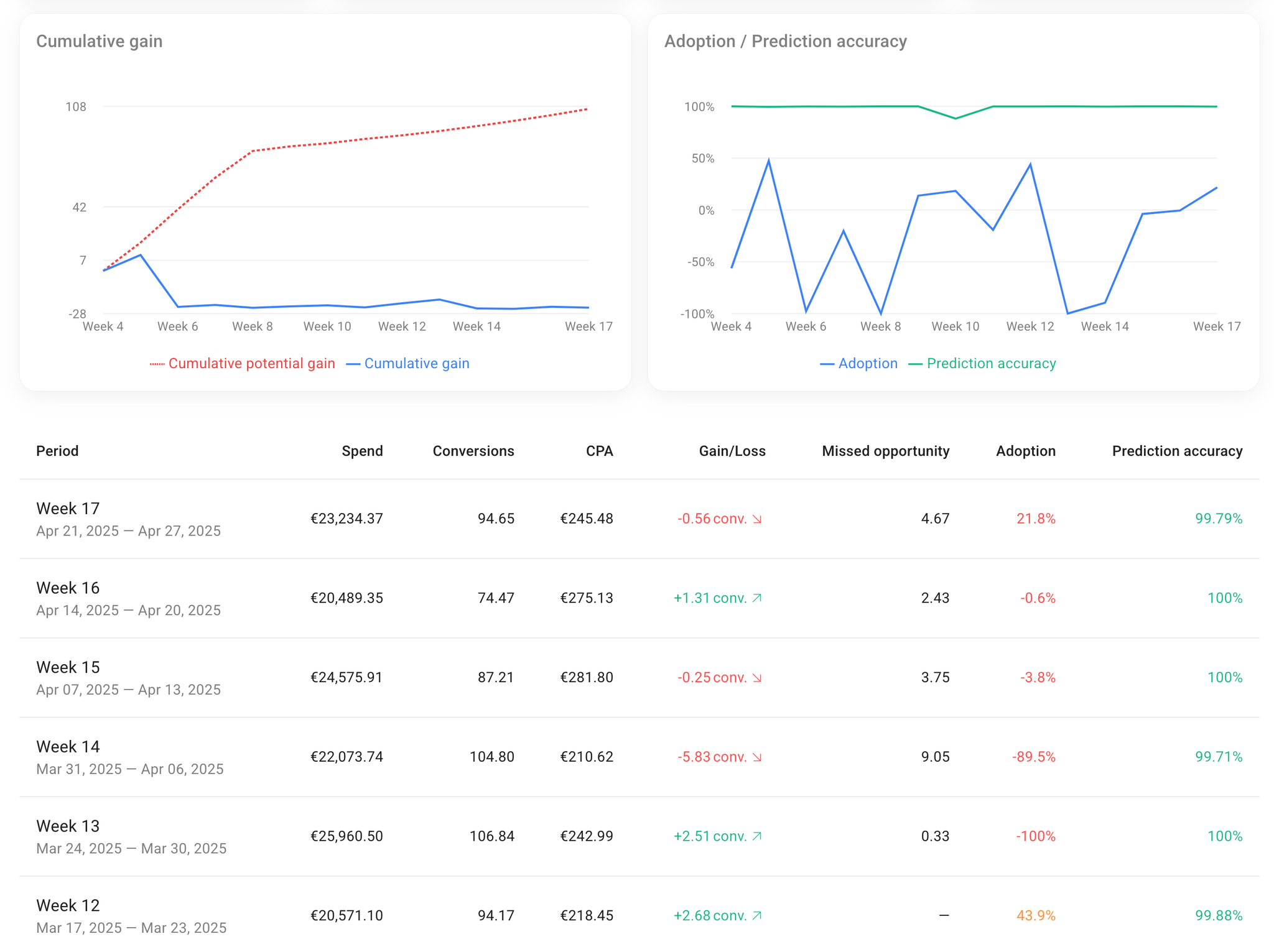Click the Week 10 label on Cumulative gain chart
Viewport: 1274px width, 952px height.
coord(327,326)
